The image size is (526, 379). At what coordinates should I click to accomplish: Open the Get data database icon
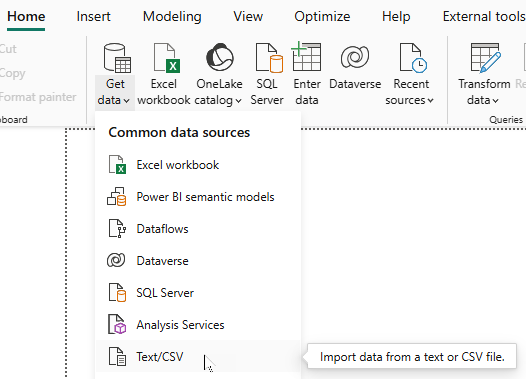point(117,58)
